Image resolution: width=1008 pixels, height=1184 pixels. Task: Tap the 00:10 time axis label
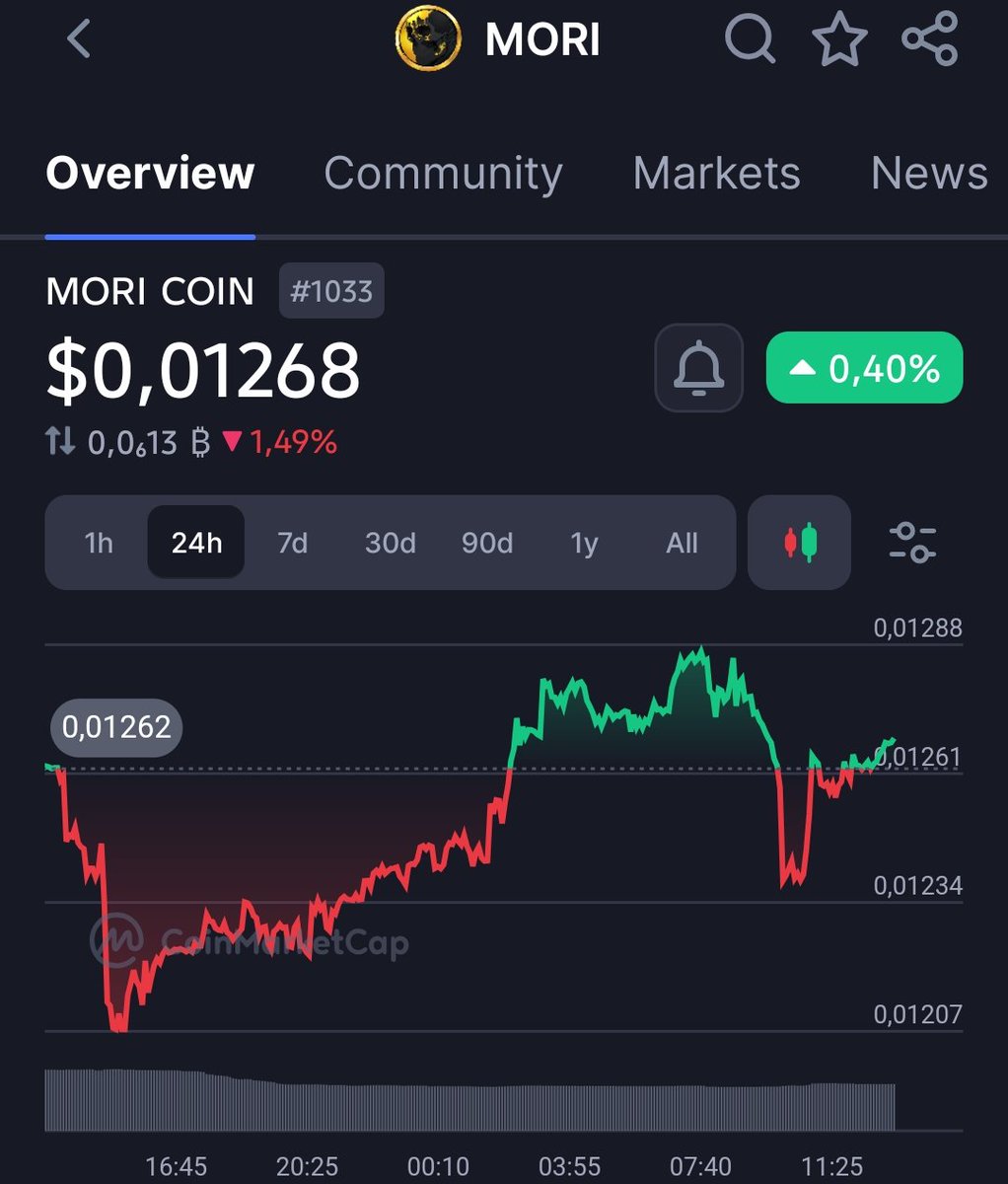(438, 1167)
